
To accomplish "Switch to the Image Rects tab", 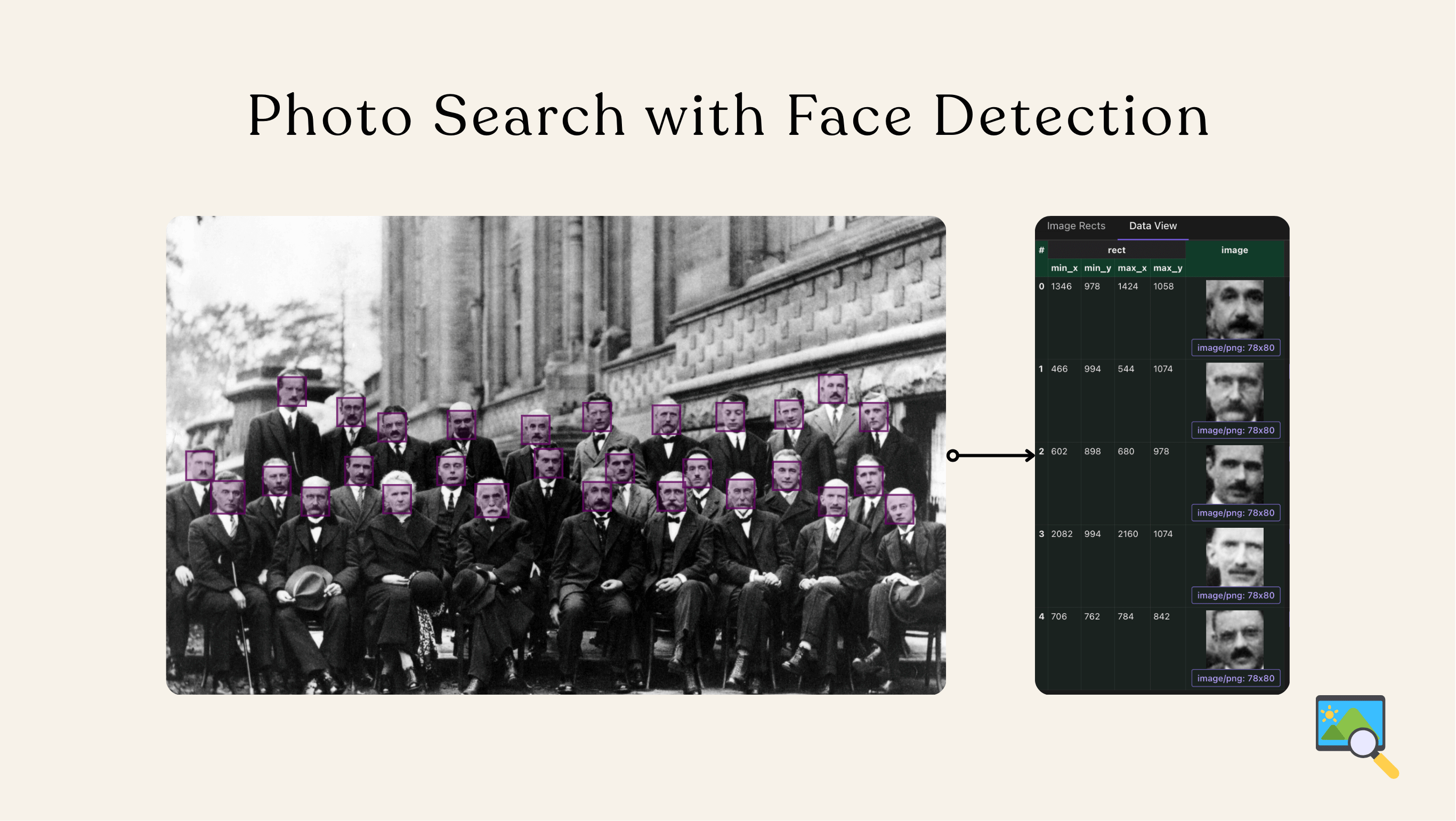I will (x=1075, y=226).
